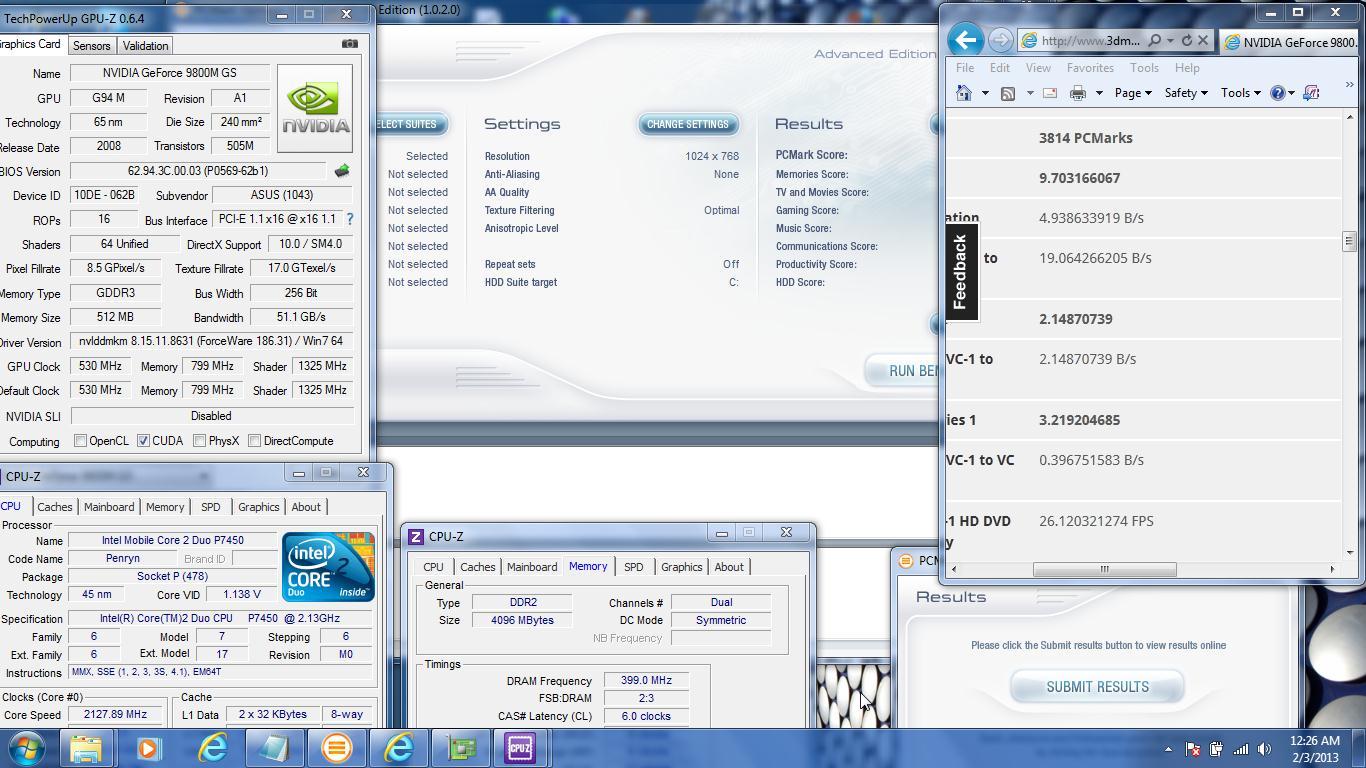1366x768 pixels.
Task: Click the first Internet Explorer taskbar icon
Action: 212,748
